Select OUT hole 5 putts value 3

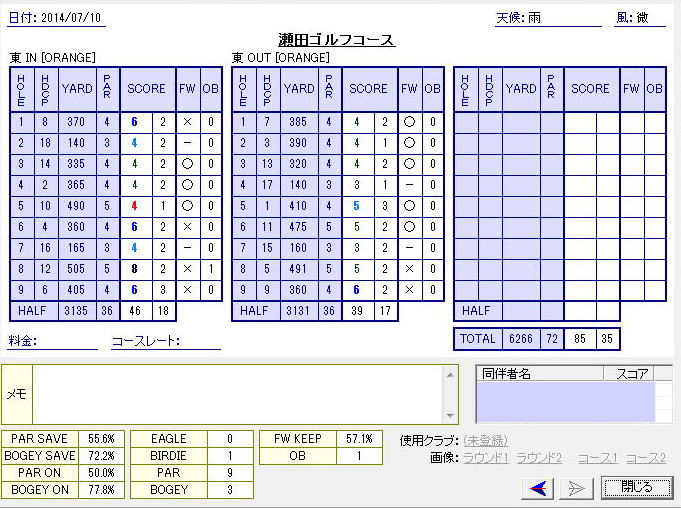point(386,206)
